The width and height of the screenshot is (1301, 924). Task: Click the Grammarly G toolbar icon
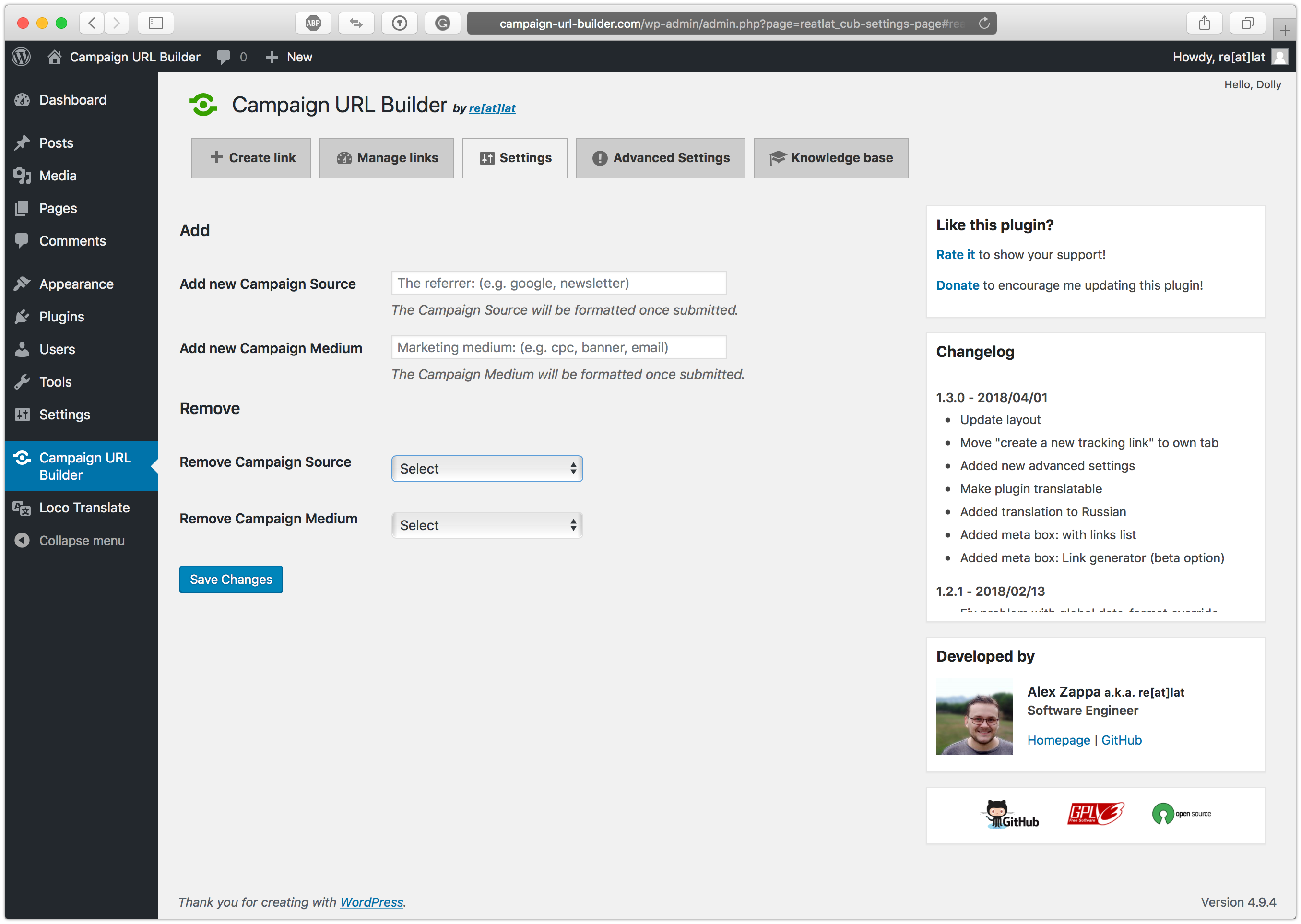click(443, 24)
